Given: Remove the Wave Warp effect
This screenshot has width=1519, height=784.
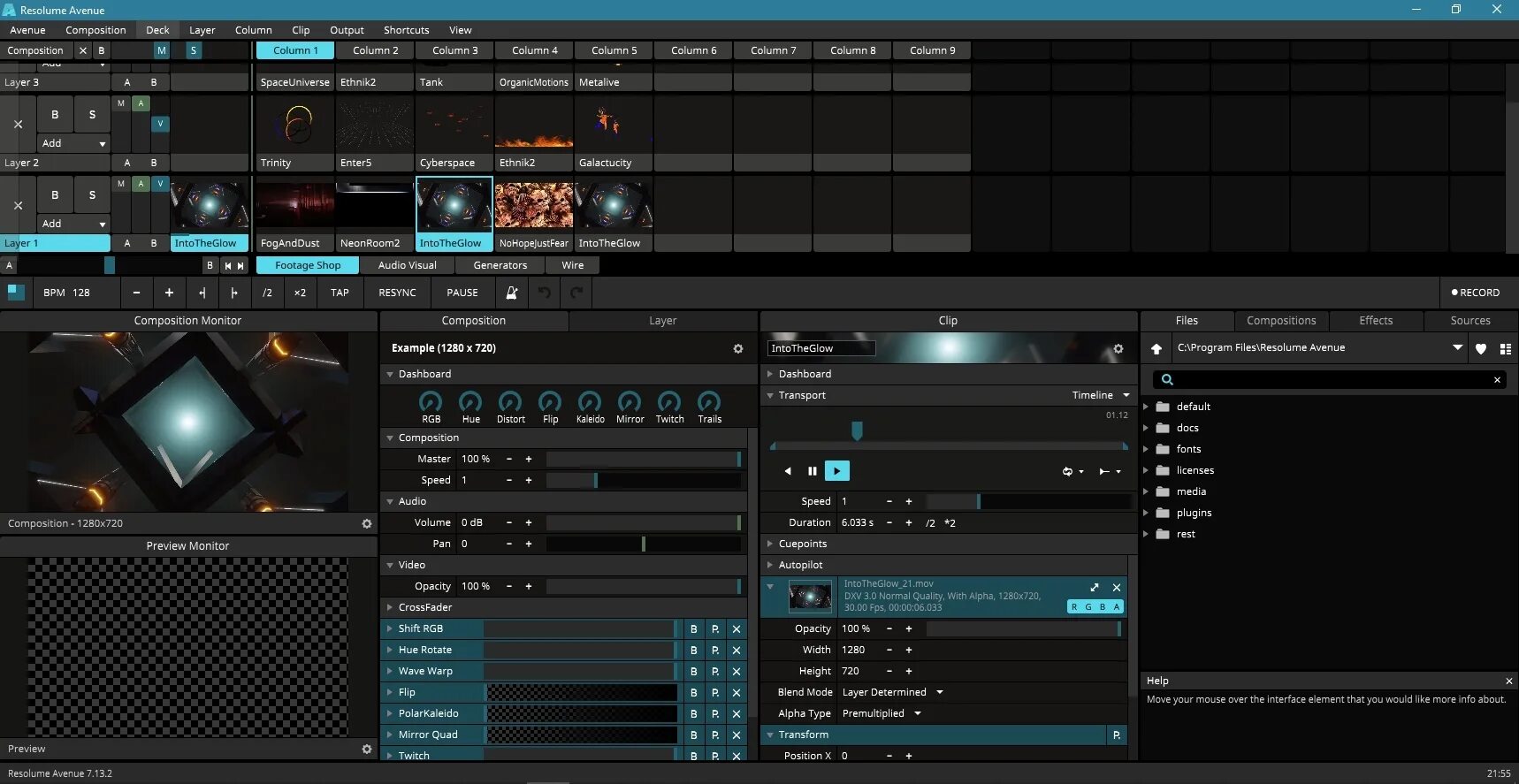Looking at the screenshot, I should point(737,671).
